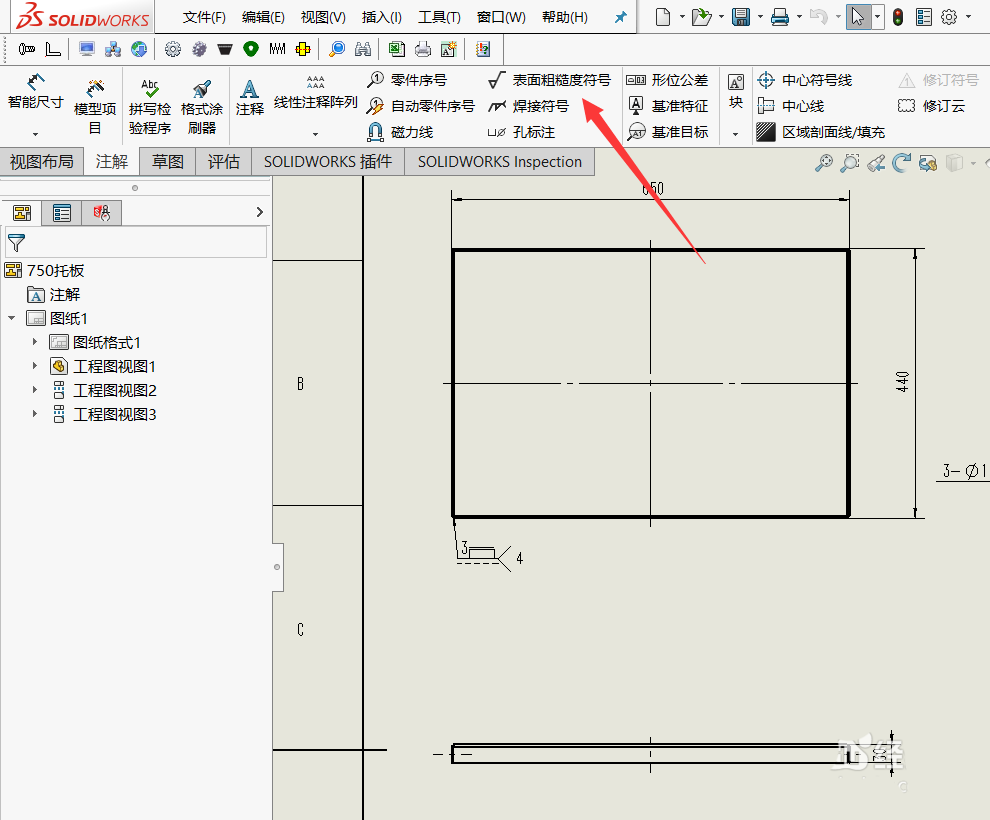
Task: Click the Model Items (模型项目) tool
Action: click(x=95, y=106)
